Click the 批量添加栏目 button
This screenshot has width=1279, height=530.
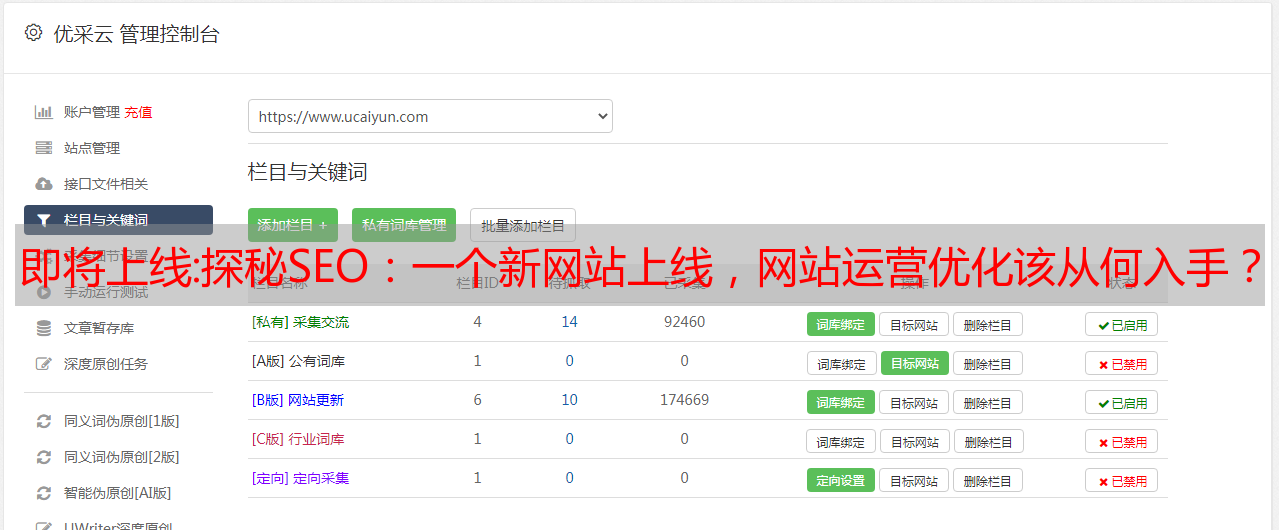tap(523, 225)
